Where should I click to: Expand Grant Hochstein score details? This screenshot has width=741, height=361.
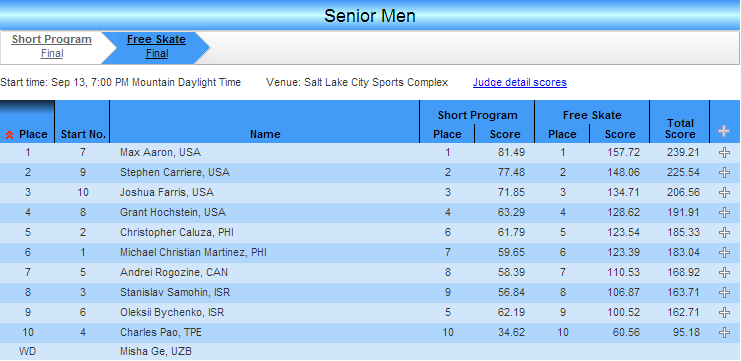pyautogui.click(x=724, y=213)
